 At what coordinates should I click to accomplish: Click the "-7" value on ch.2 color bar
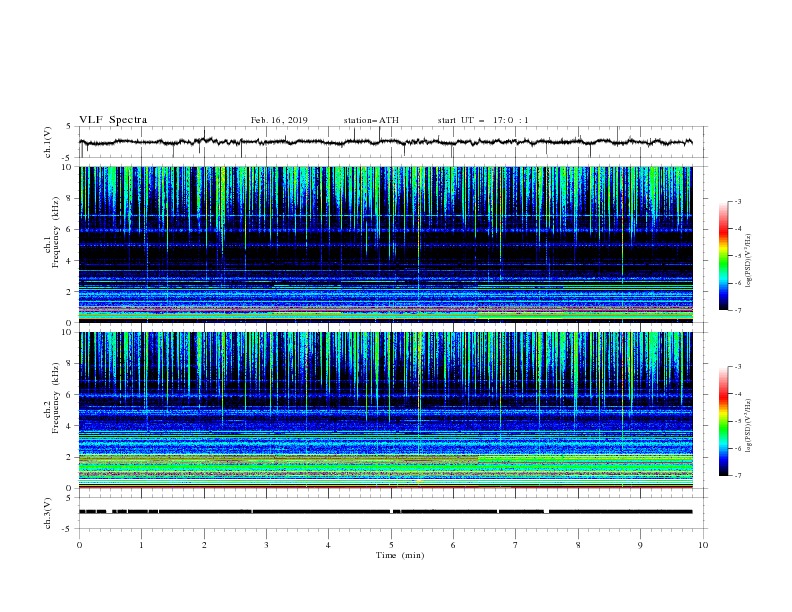tap(737, 475)
